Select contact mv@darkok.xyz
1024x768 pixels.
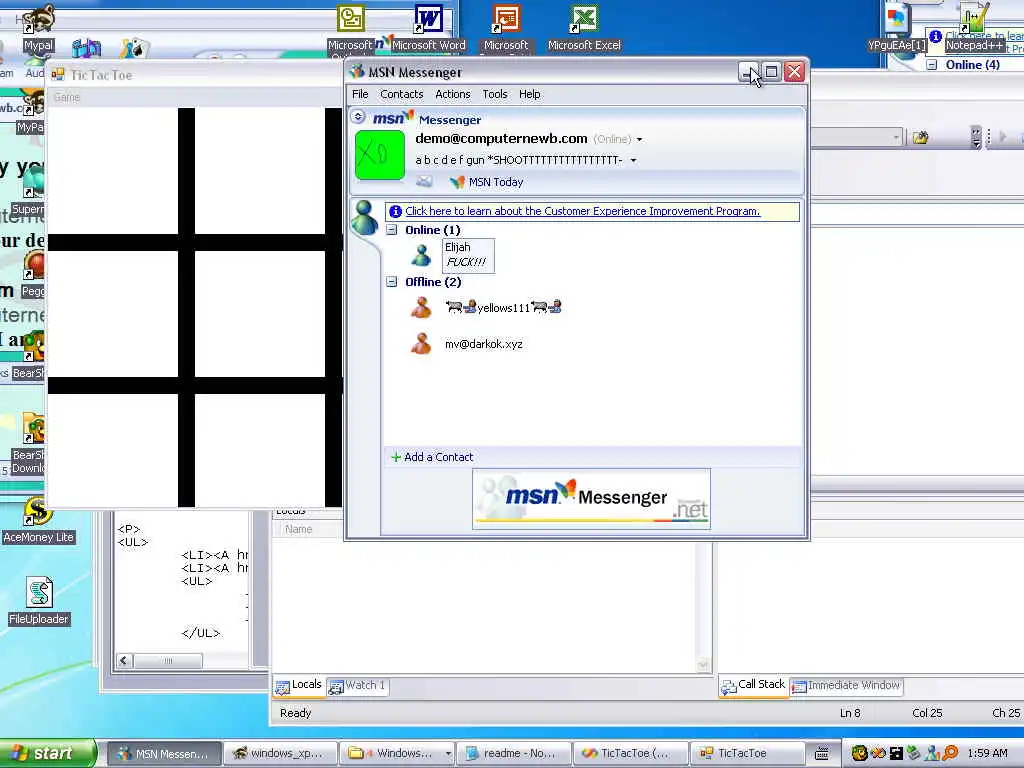click(483, 344)
